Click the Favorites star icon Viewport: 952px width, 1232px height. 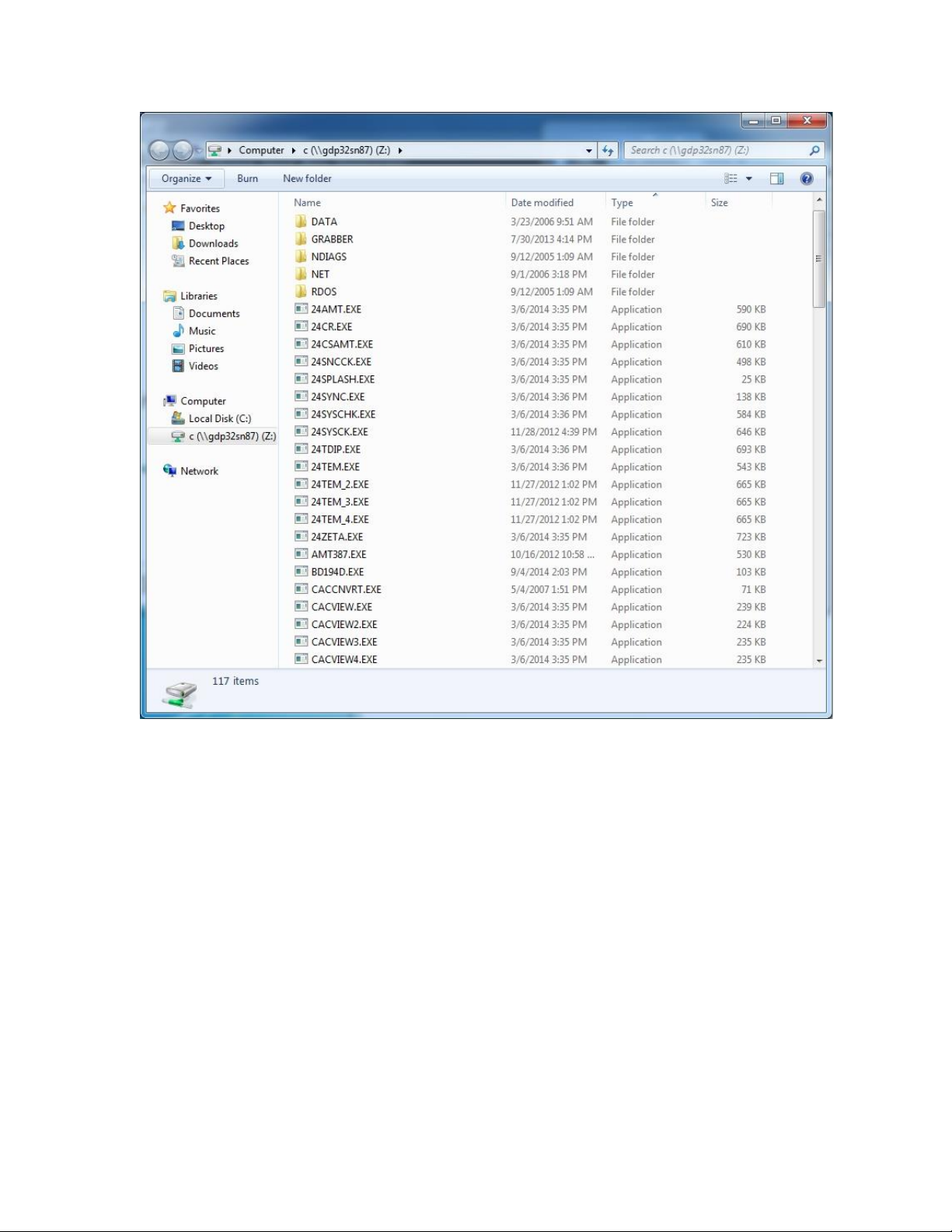(x=169, y=208)
